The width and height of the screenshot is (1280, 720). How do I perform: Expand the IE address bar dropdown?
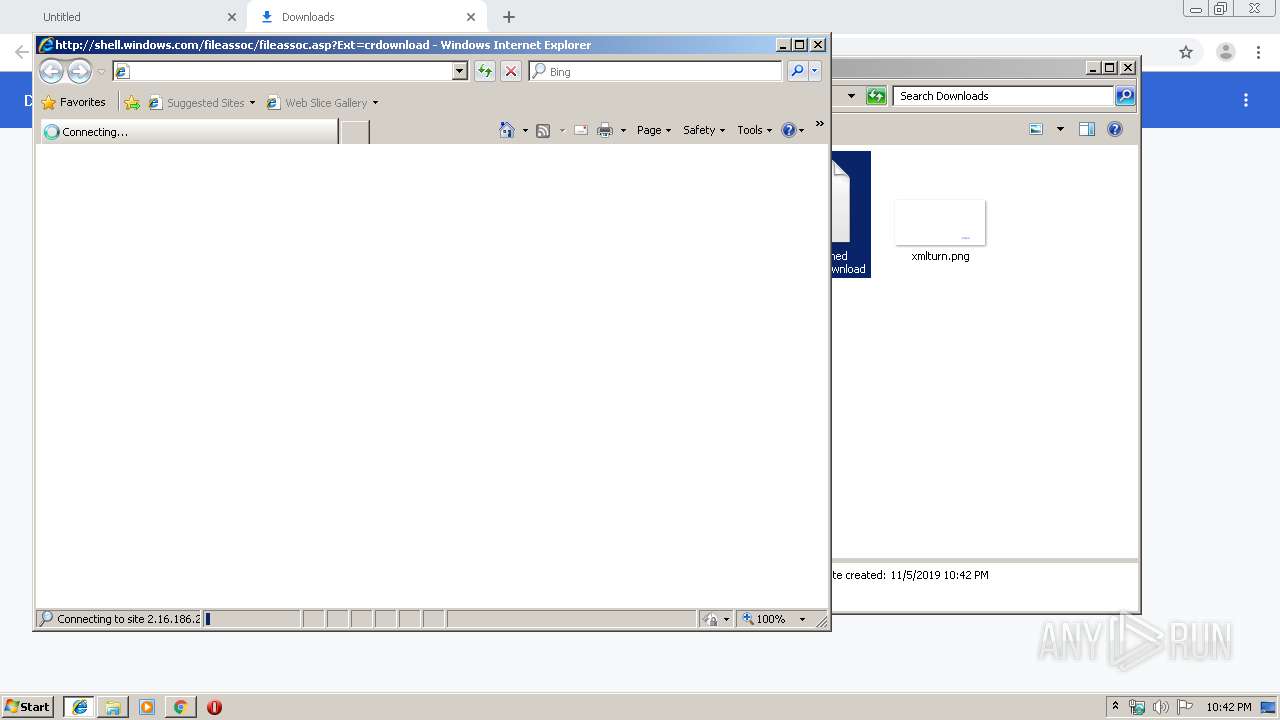460,71
